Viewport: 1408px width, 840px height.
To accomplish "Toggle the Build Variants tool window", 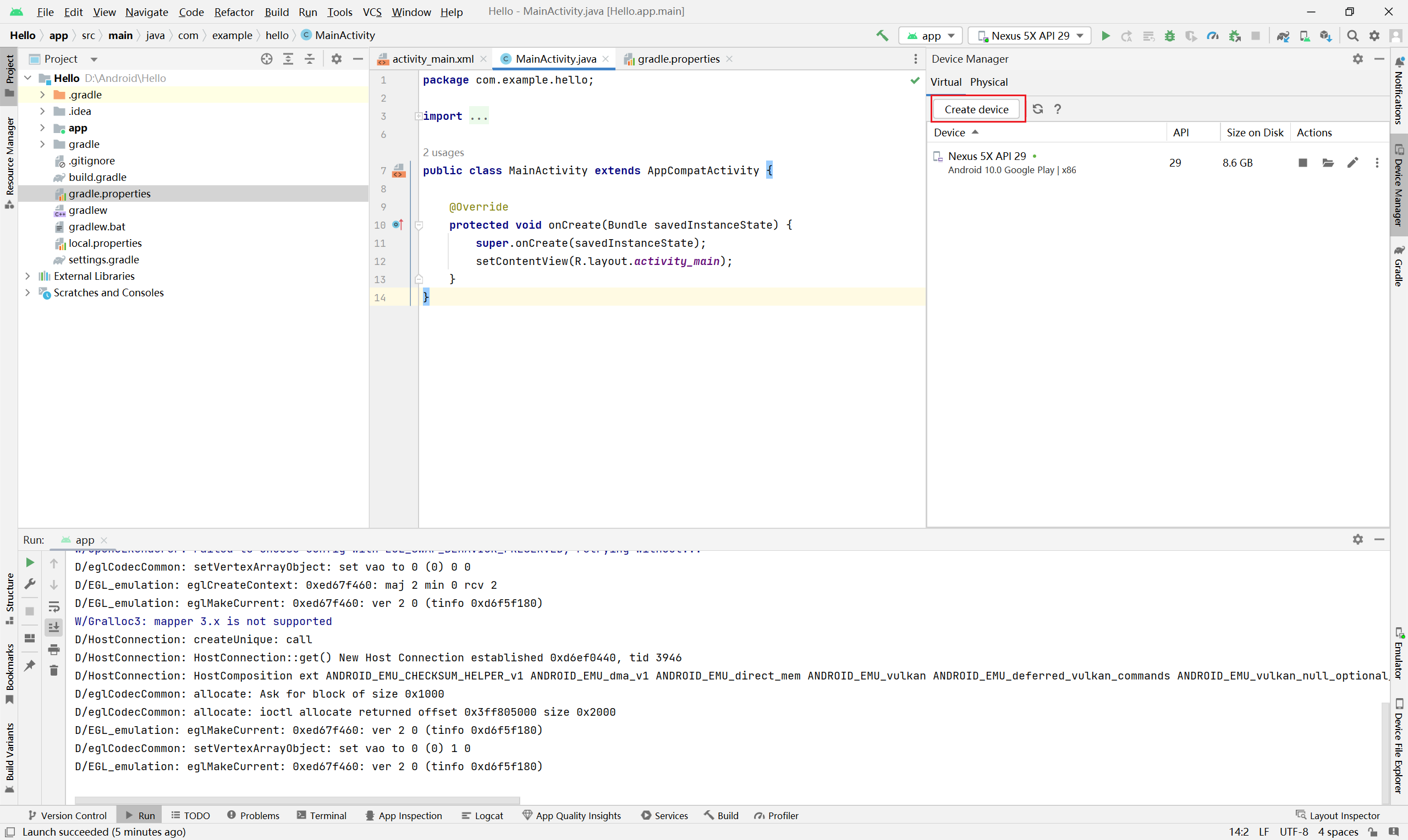I will click(9, 758).
